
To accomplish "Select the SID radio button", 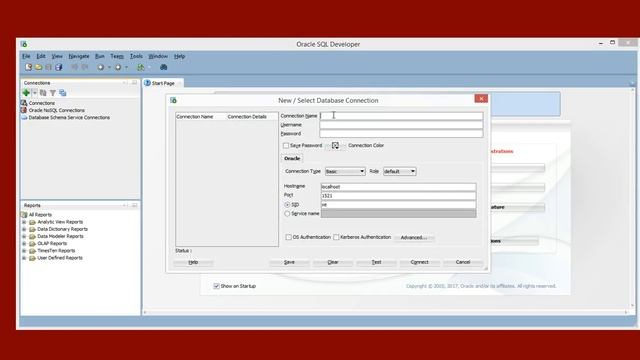I will coord(287,204).
